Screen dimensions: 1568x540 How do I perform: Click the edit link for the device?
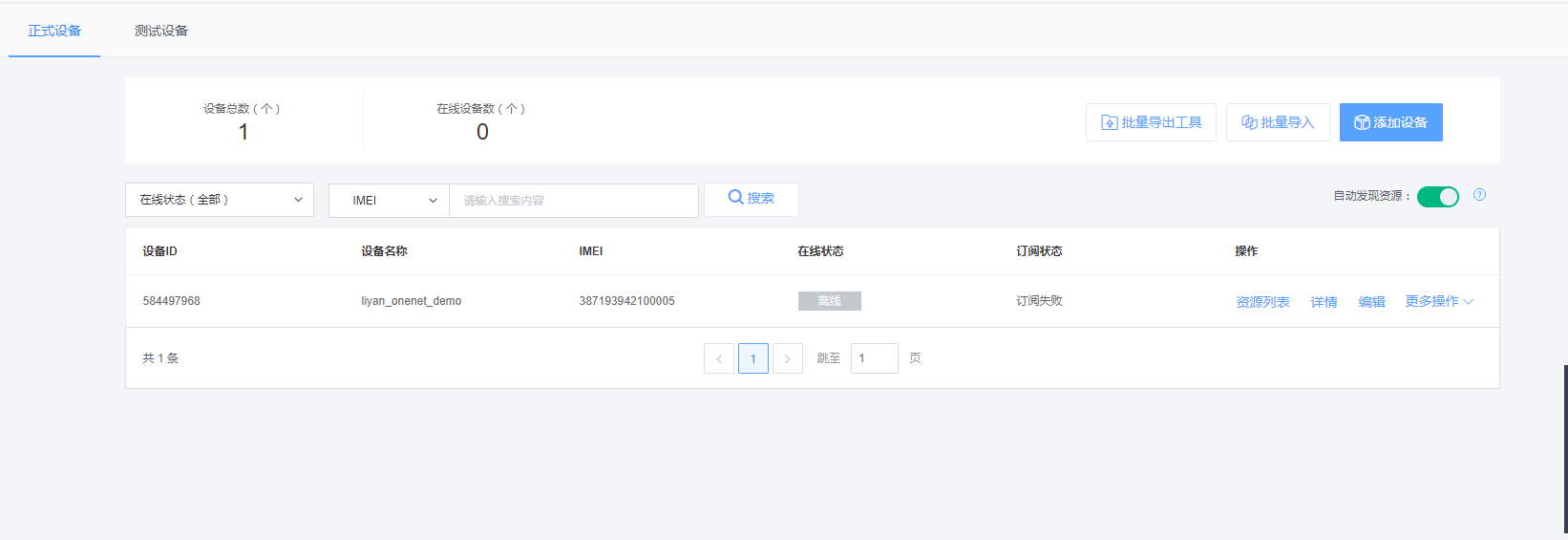[x=1371, y=302]
